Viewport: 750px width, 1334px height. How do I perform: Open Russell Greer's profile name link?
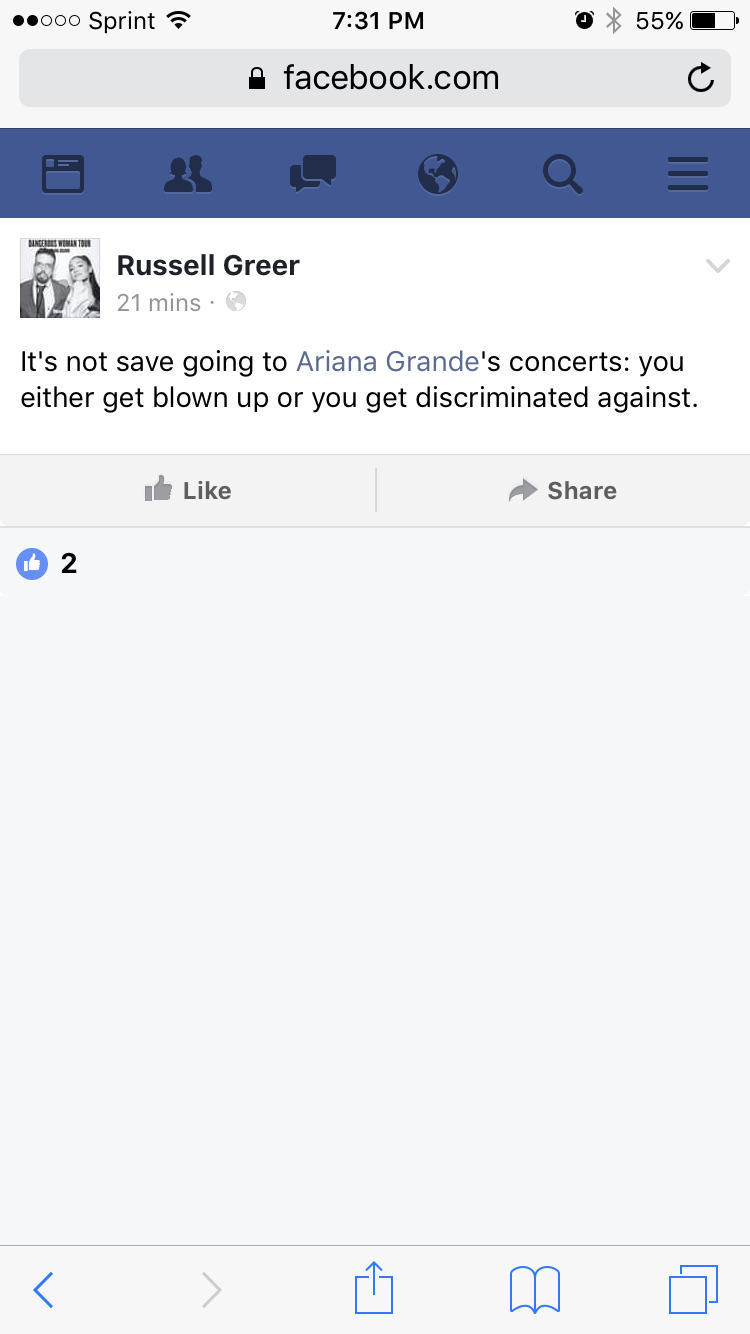(208, 266)
